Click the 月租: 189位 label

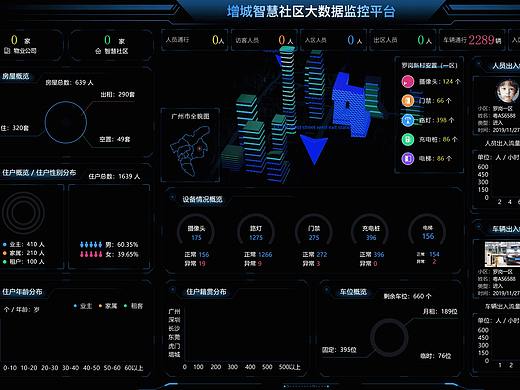point(440,311)
